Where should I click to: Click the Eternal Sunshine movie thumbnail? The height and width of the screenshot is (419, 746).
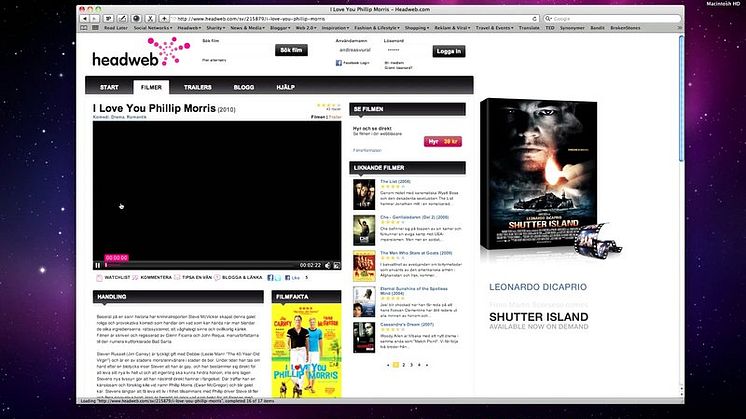364,302
